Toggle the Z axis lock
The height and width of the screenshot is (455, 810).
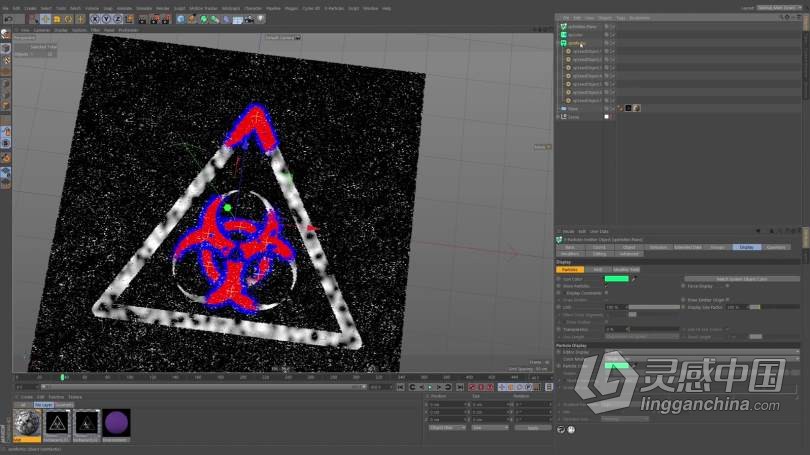[117, 19]
